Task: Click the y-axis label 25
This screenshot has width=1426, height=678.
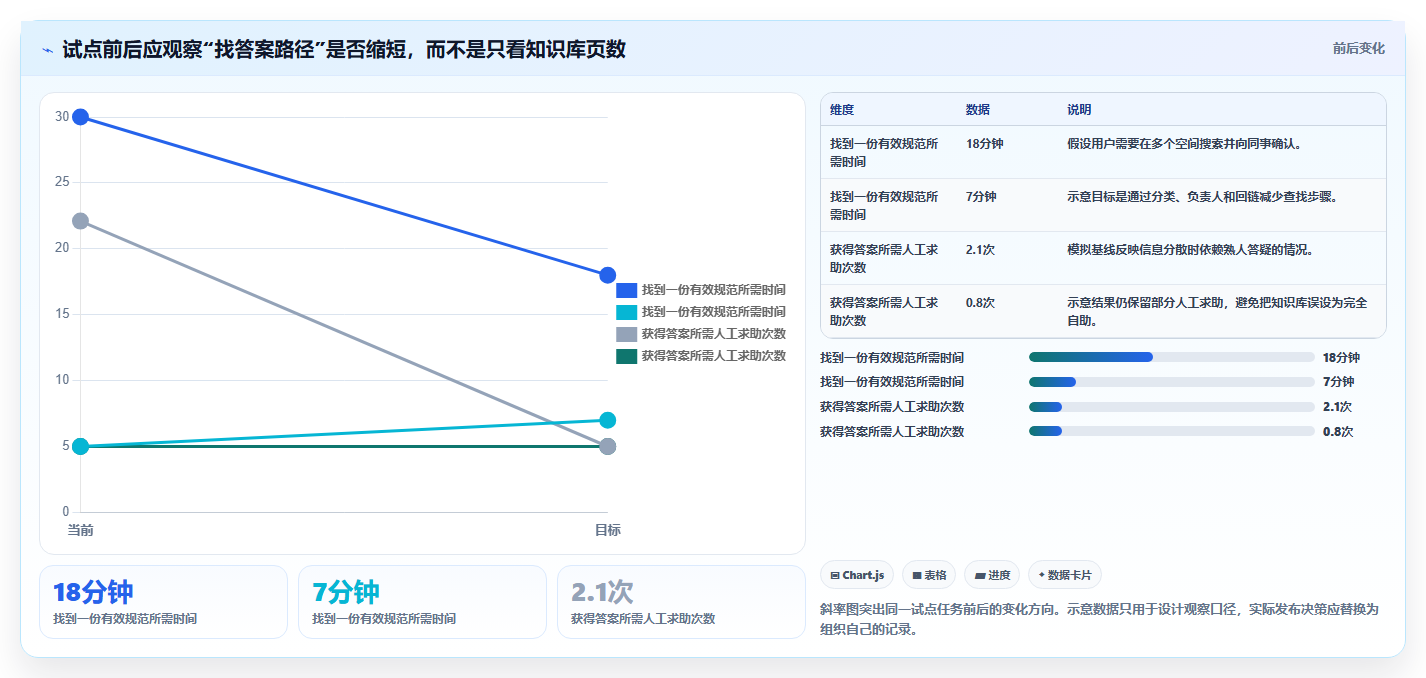Action: pyautogui.click(x=62, y=182)
